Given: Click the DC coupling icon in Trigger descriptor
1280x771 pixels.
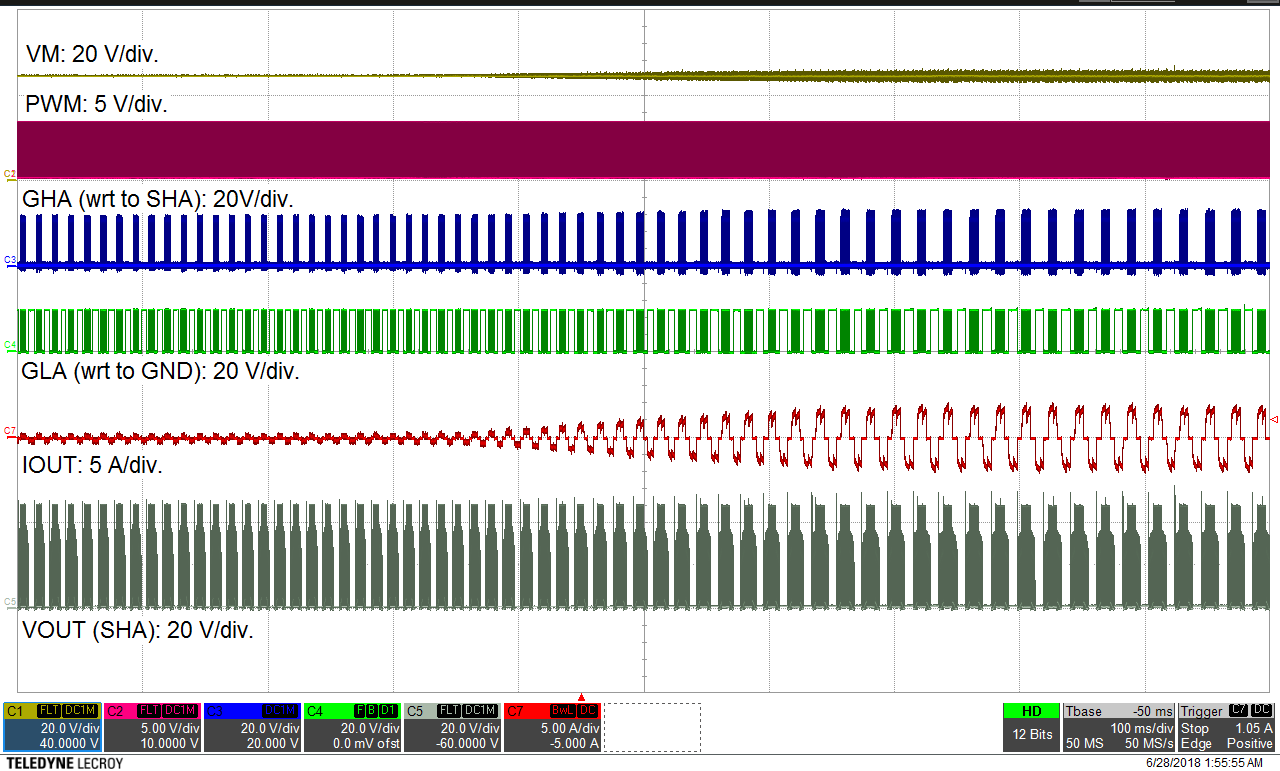Looking at the screenshot, I should click(x=1261, y=710).
